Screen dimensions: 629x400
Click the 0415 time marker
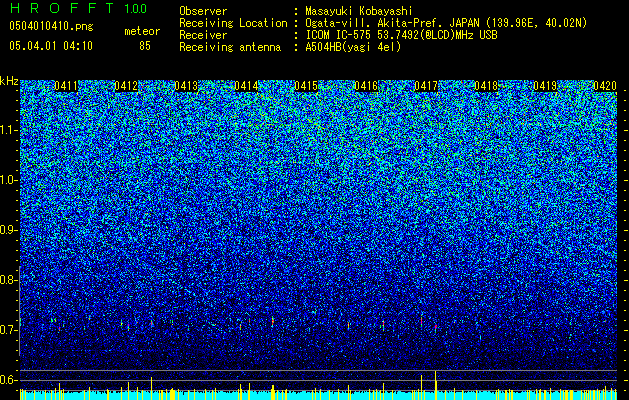pyautogui.click(x=306, y=86)
